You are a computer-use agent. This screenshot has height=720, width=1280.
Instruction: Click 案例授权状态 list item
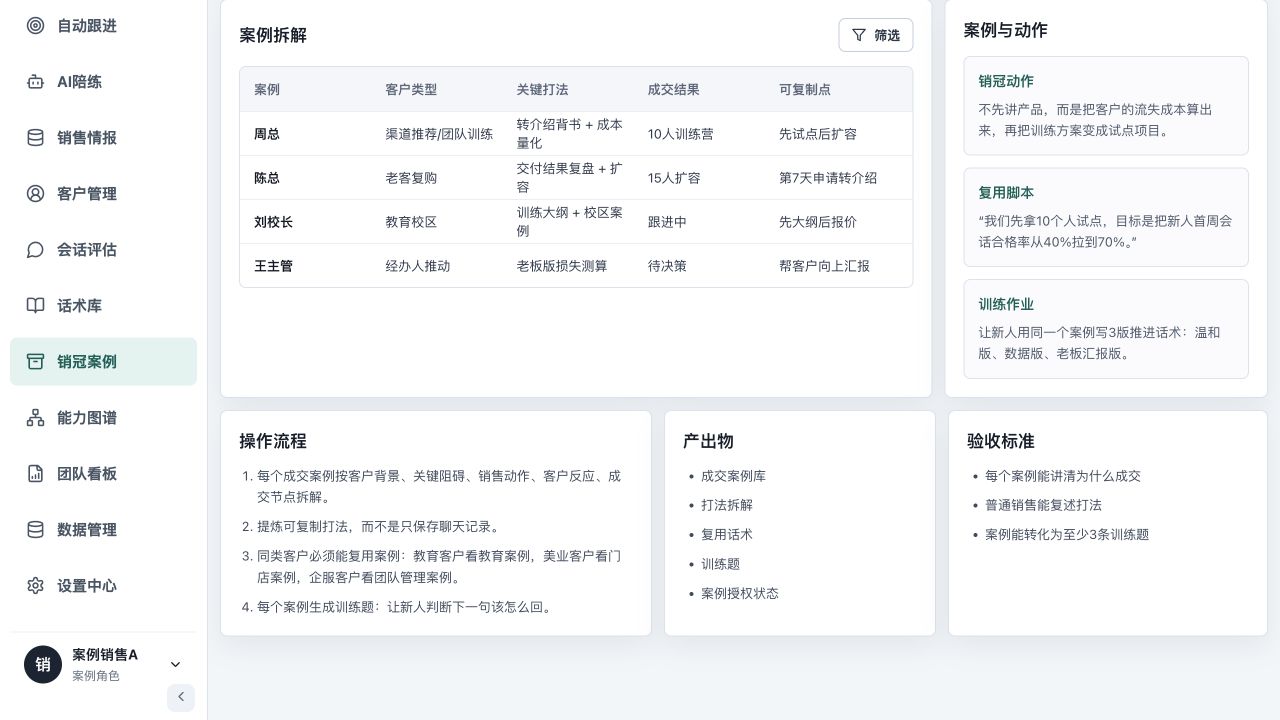pos(740,593)
